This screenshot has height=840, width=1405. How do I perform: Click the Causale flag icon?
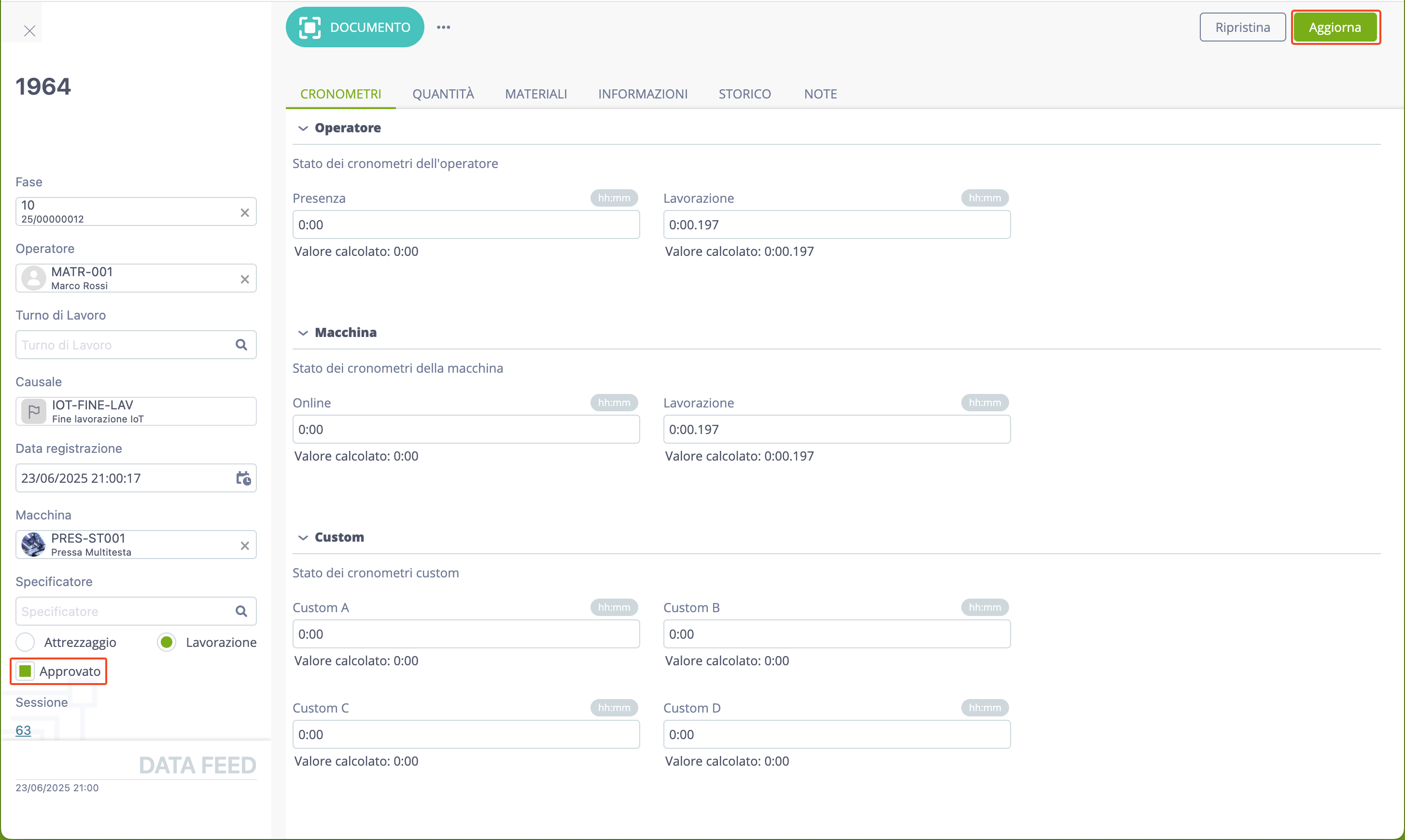point(33,411)
